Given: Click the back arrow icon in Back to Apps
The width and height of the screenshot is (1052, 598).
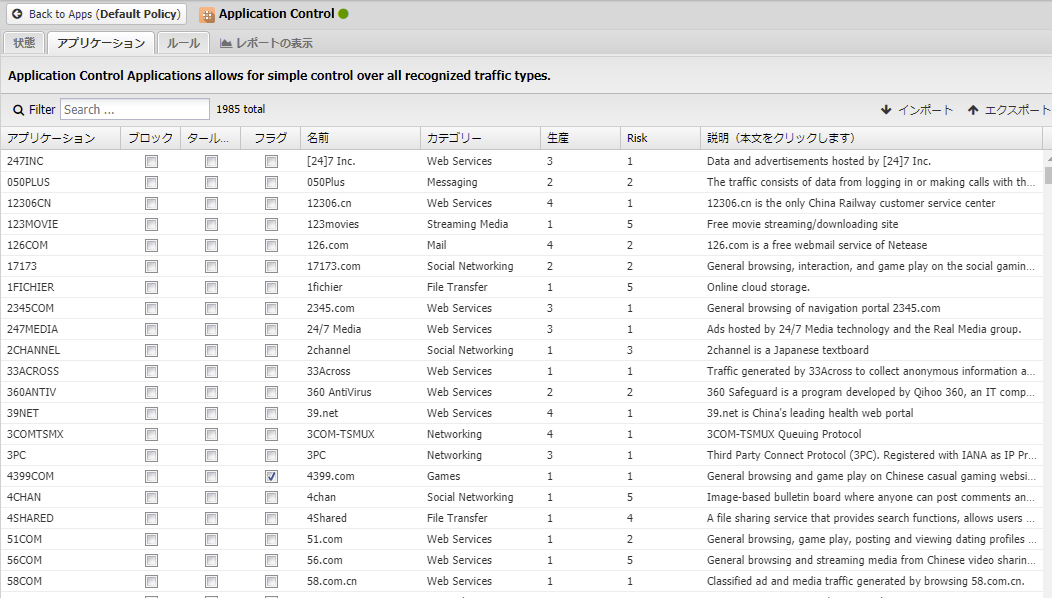Looking at the screenshot, I should tap(17, 15).
